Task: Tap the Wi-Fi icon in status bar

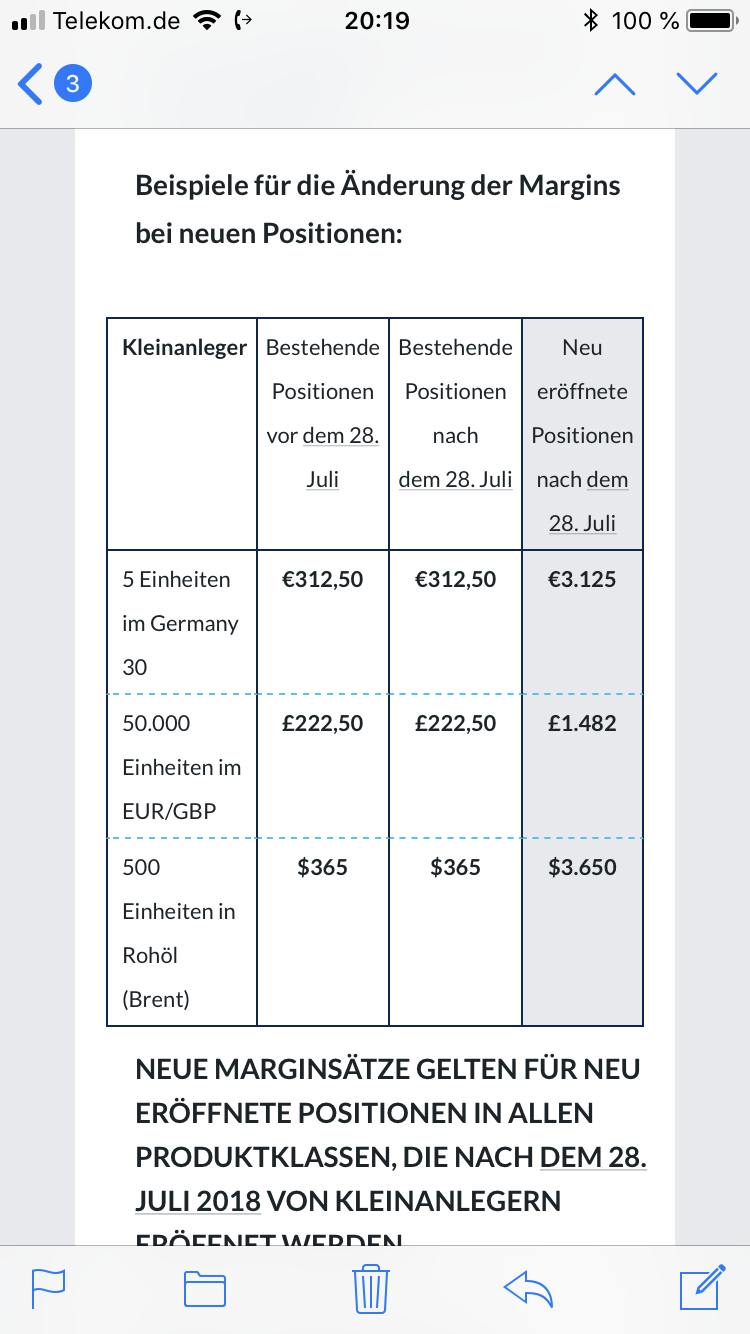Action: click(x=208, y=21)
